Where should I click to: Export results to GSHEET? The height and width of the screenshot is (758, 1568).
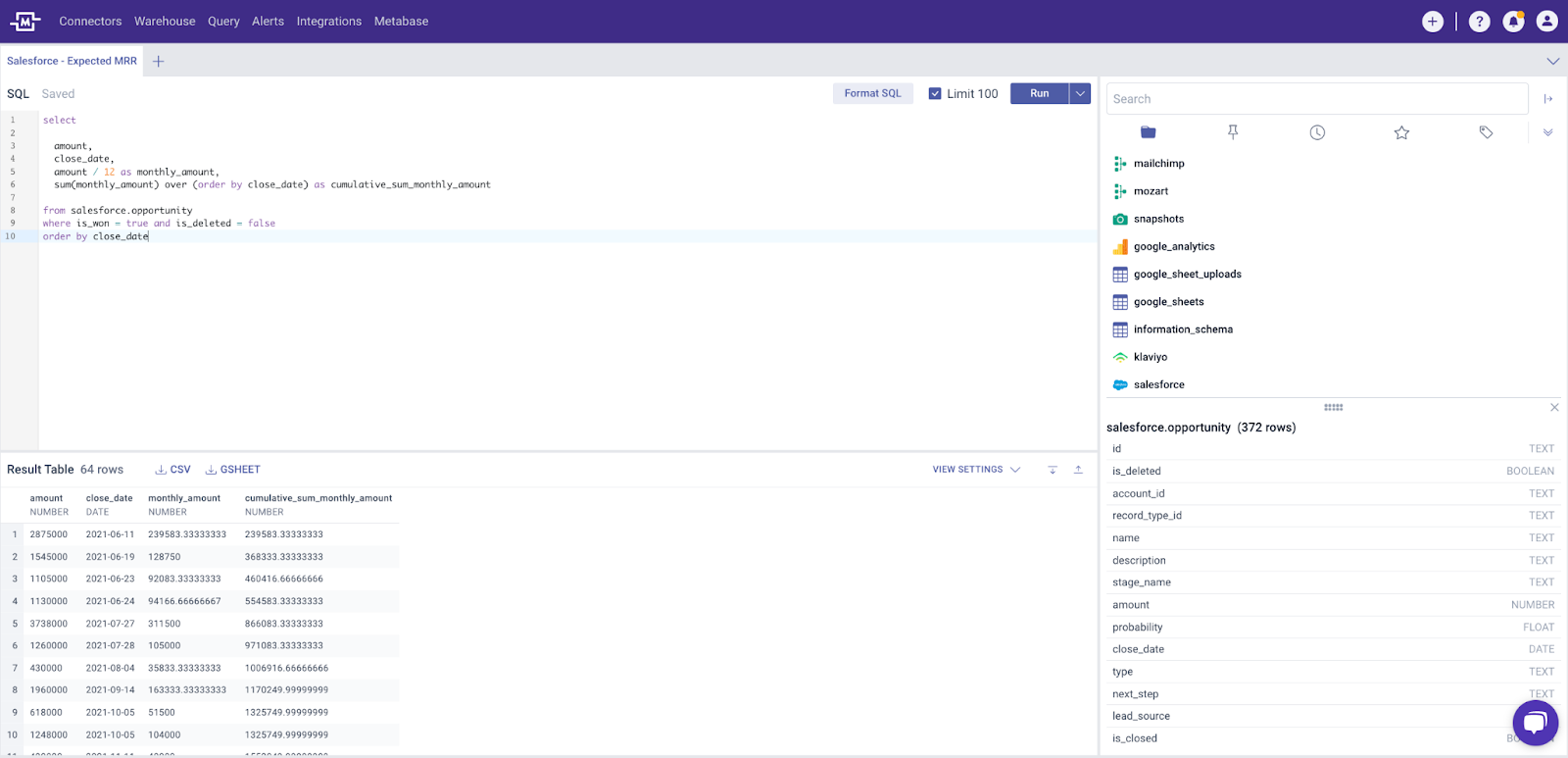tap(233, 470)
